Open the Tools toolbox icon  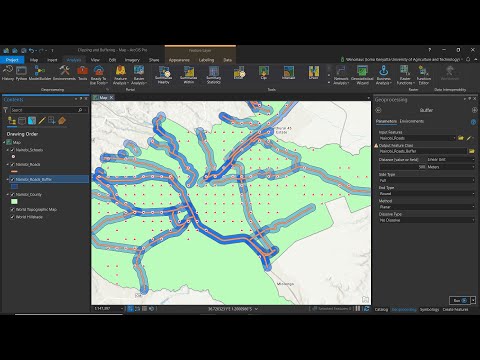(82, 73)
